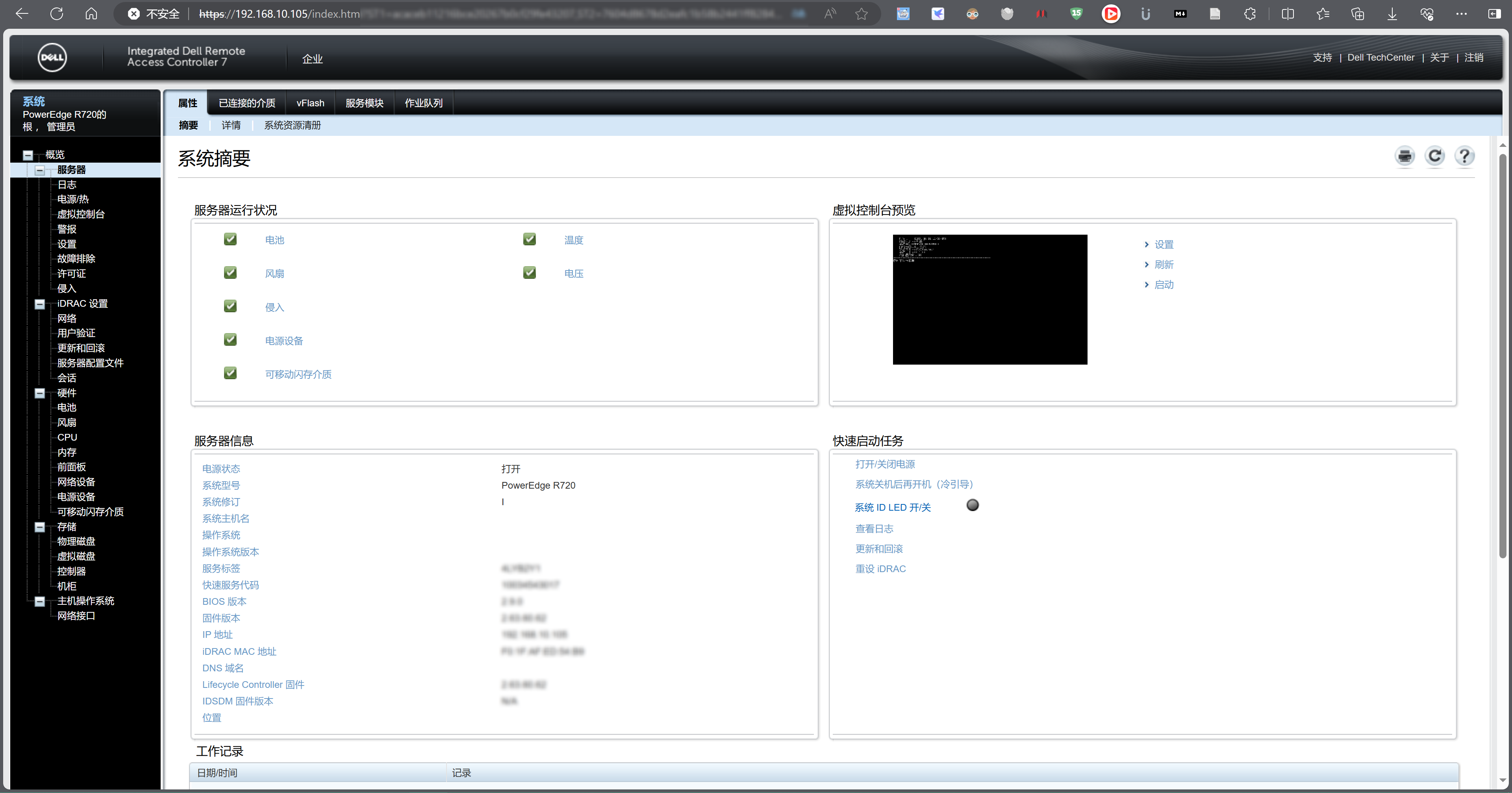Click the 重设 iDRAC link
This screenshot has width=1512, height=793.
point(880,568)
